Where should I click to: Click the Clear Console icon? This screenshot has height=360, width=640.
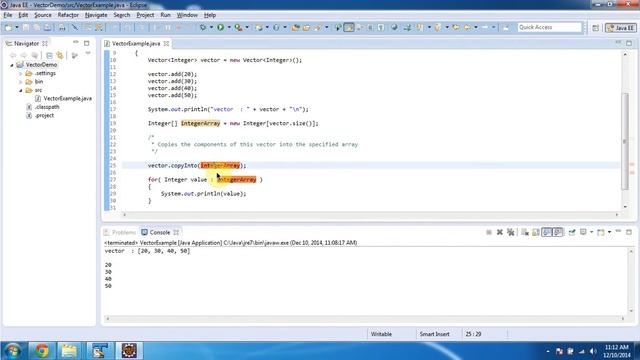pos(525,232)
